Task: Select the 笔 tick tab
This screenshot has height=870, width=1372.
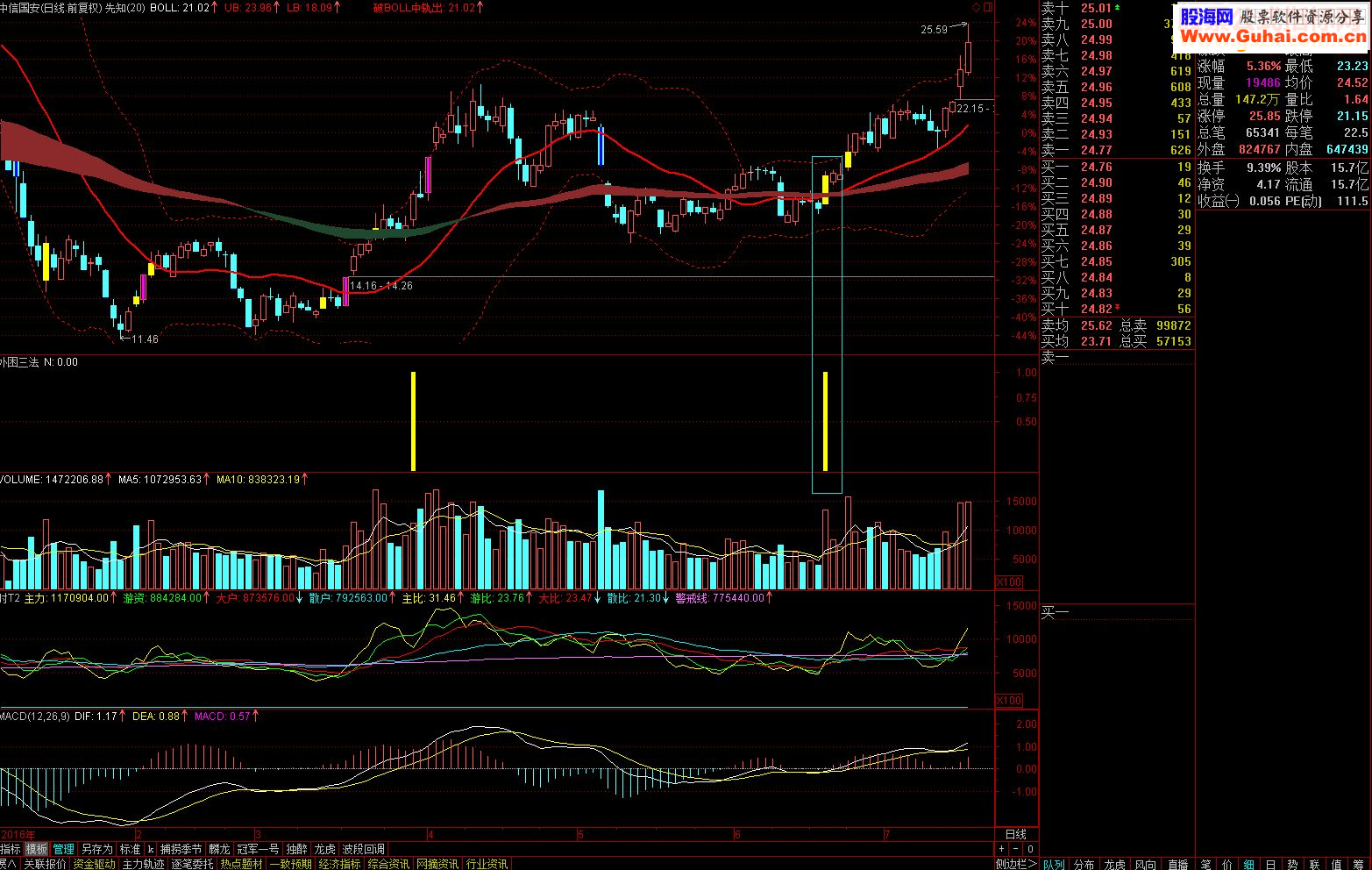Action: [1205, 864]
